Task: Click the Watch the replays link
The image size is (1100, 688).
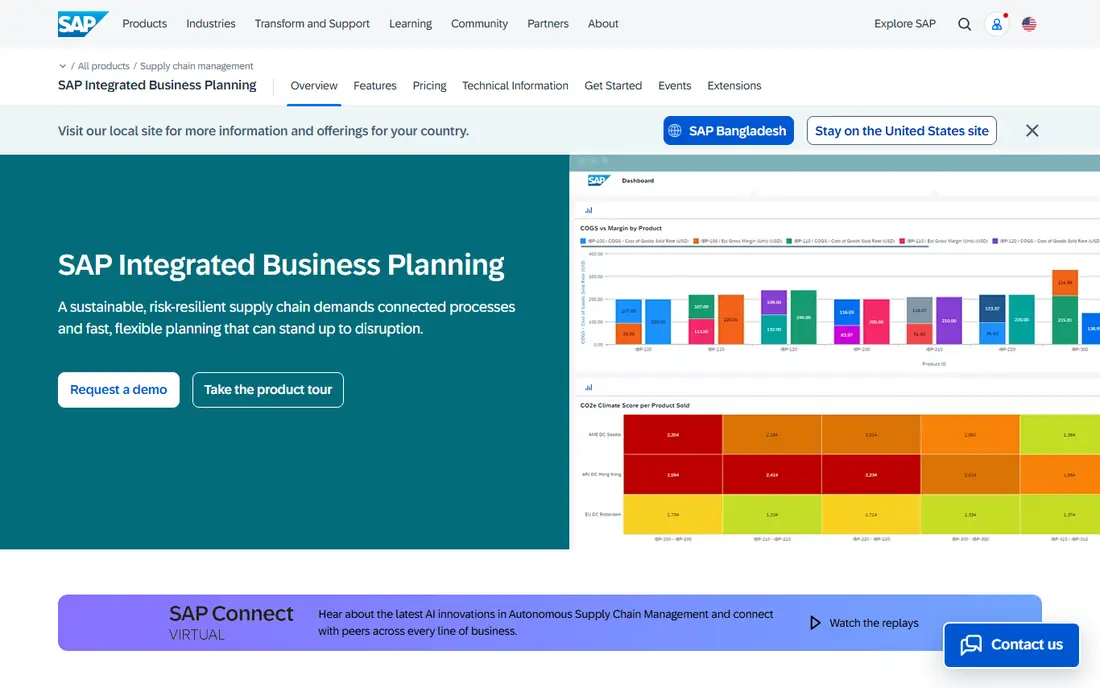Action: pos(873,623)
